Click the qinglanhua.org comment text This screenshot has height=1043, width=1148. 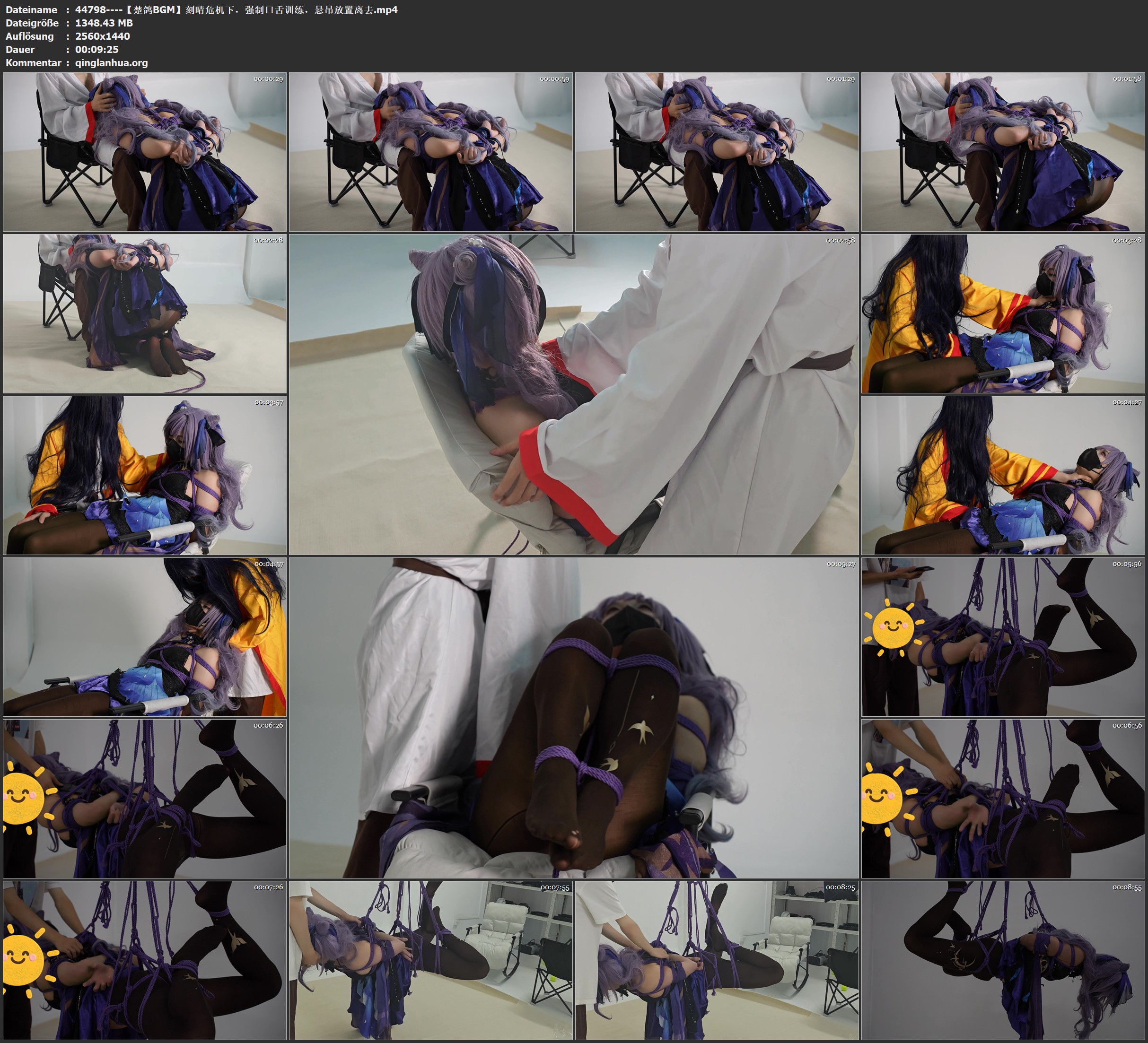112,63
